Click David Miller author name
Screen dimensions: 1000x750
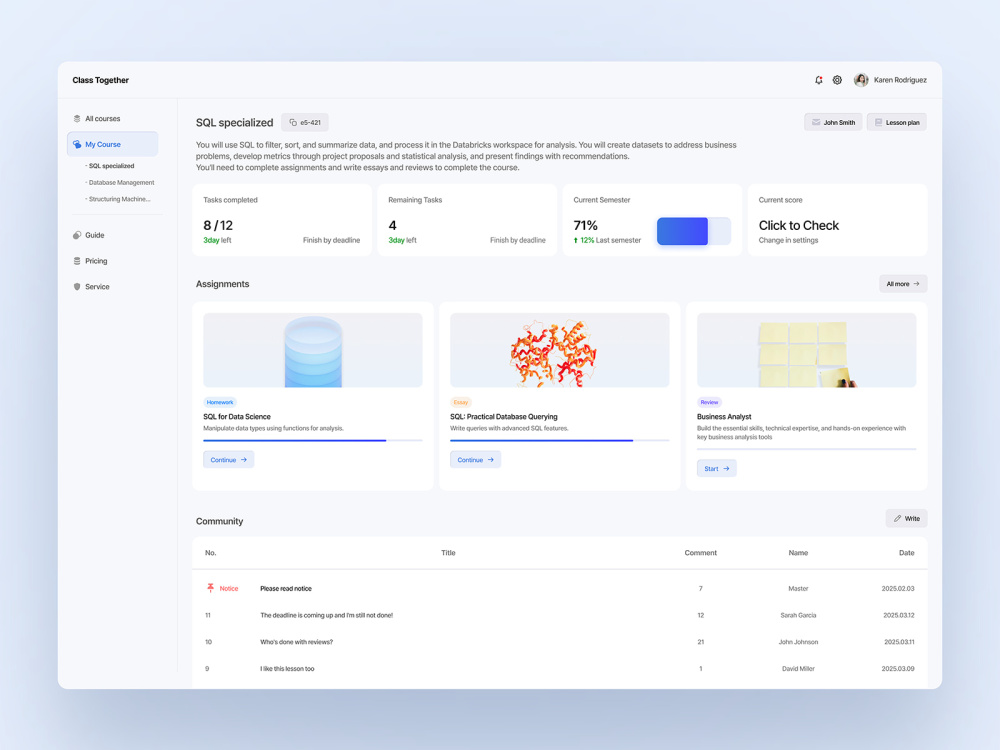click(798, 669)
